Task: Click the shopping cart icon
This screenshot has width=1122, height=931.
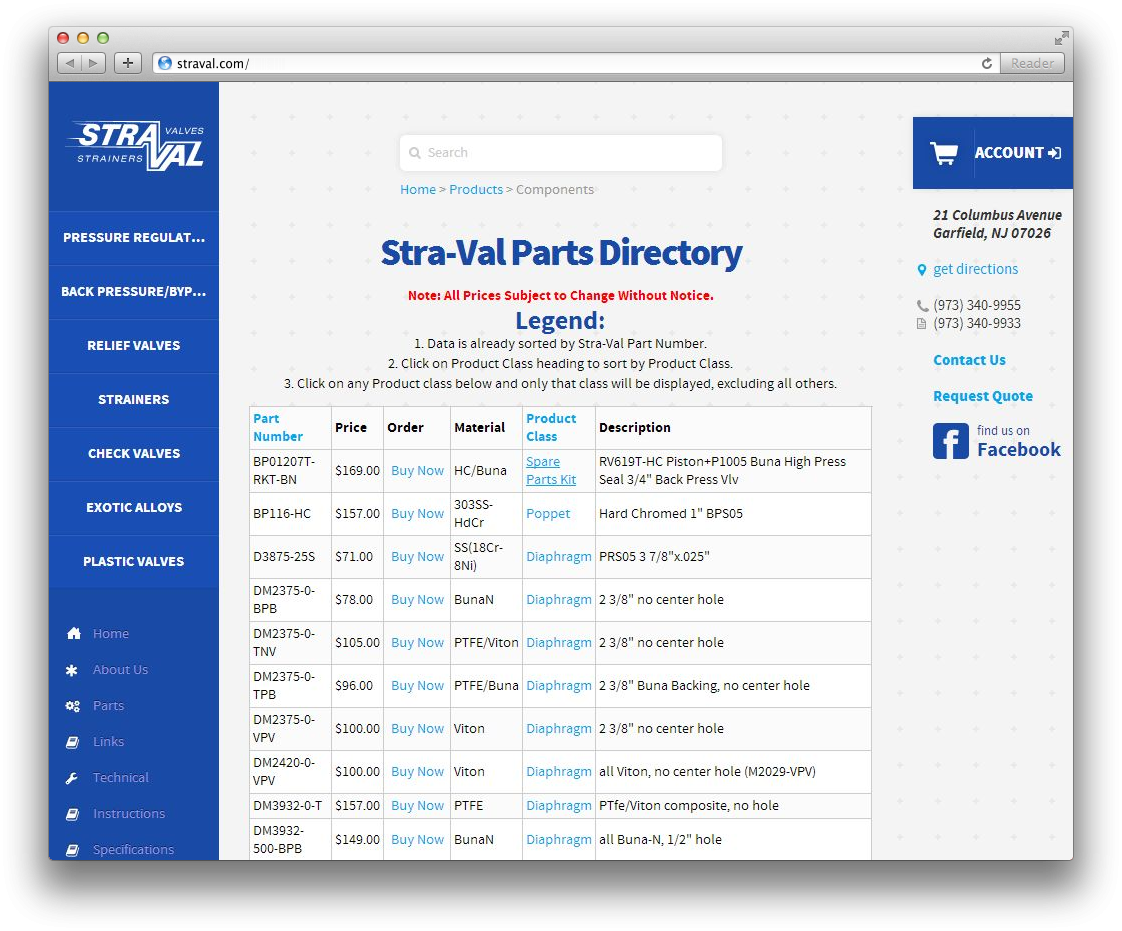Action: [943, 153]
